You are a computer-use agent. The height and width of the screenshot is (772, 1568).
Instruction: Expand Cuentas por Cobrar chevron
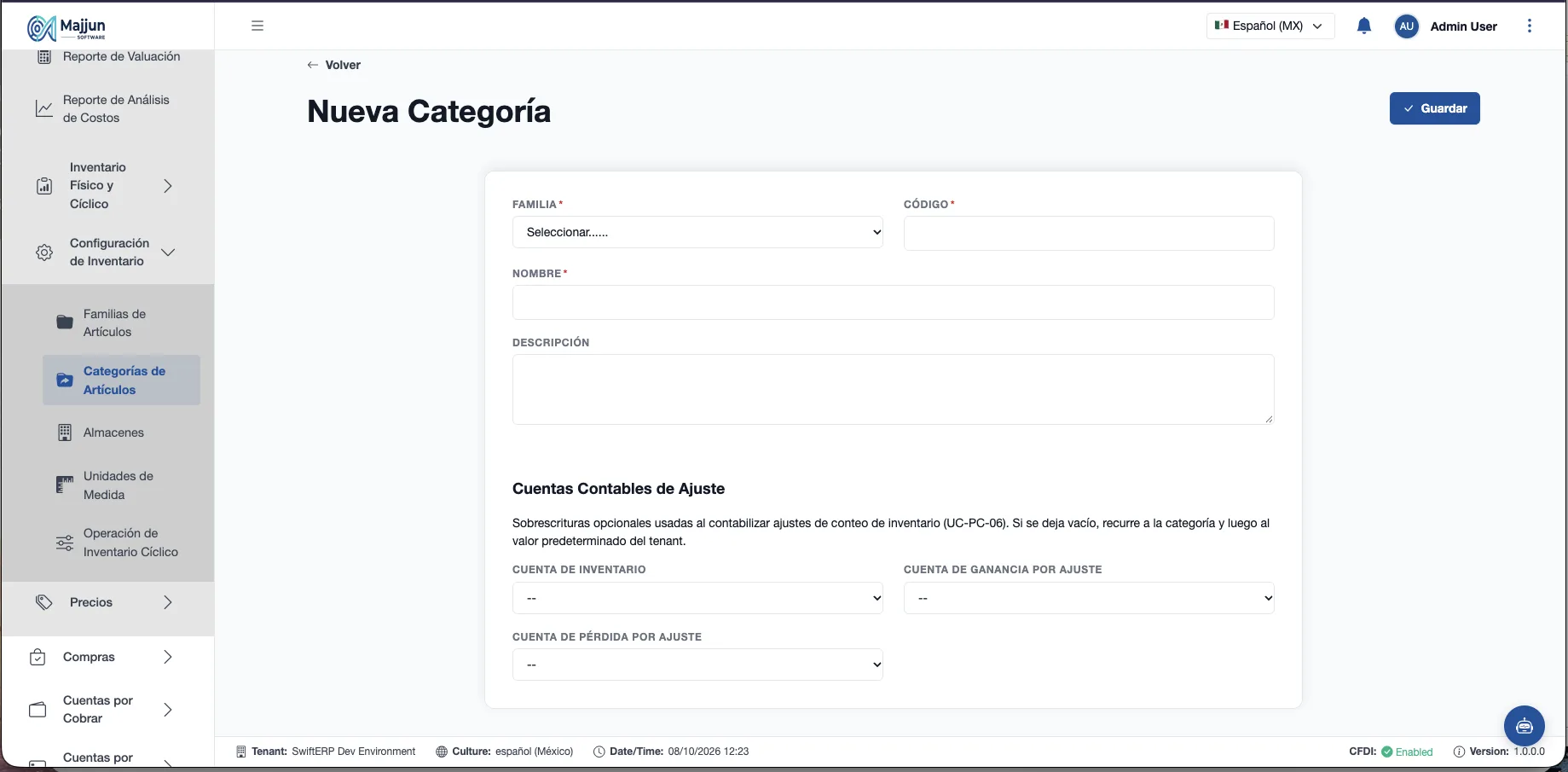coord(168,710)
